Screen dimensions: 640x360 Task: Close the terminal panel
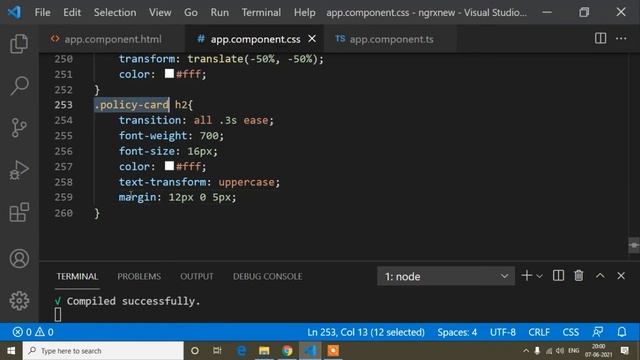point(621,276)
